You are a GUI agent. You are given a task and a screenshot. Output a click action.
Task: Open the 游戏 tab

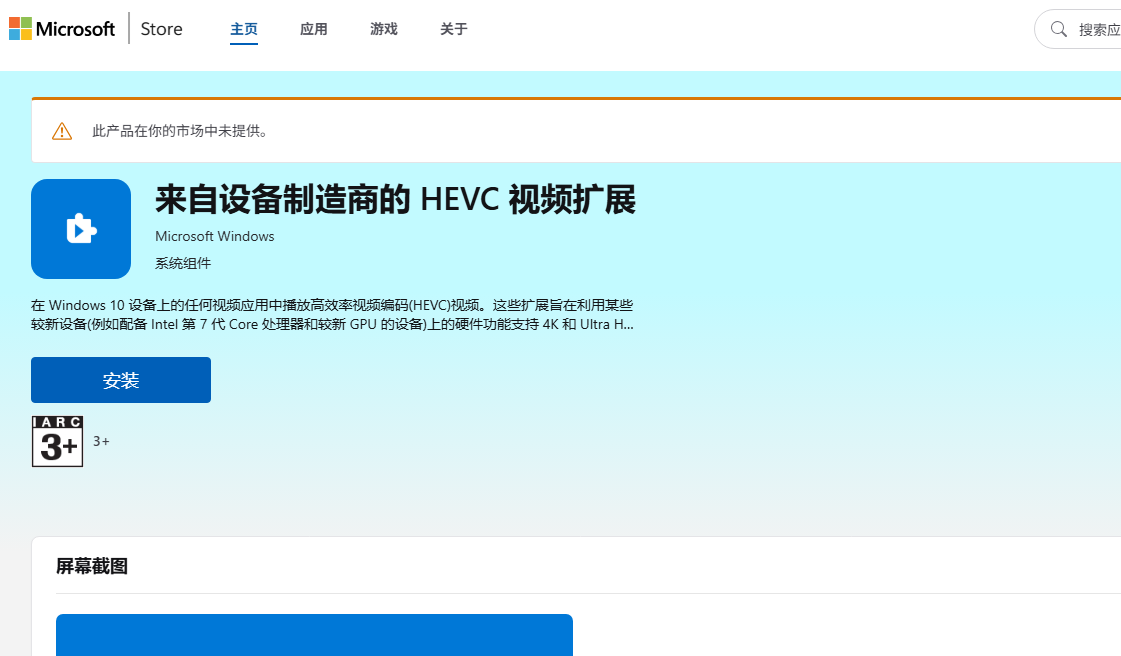tap(384, 29)
